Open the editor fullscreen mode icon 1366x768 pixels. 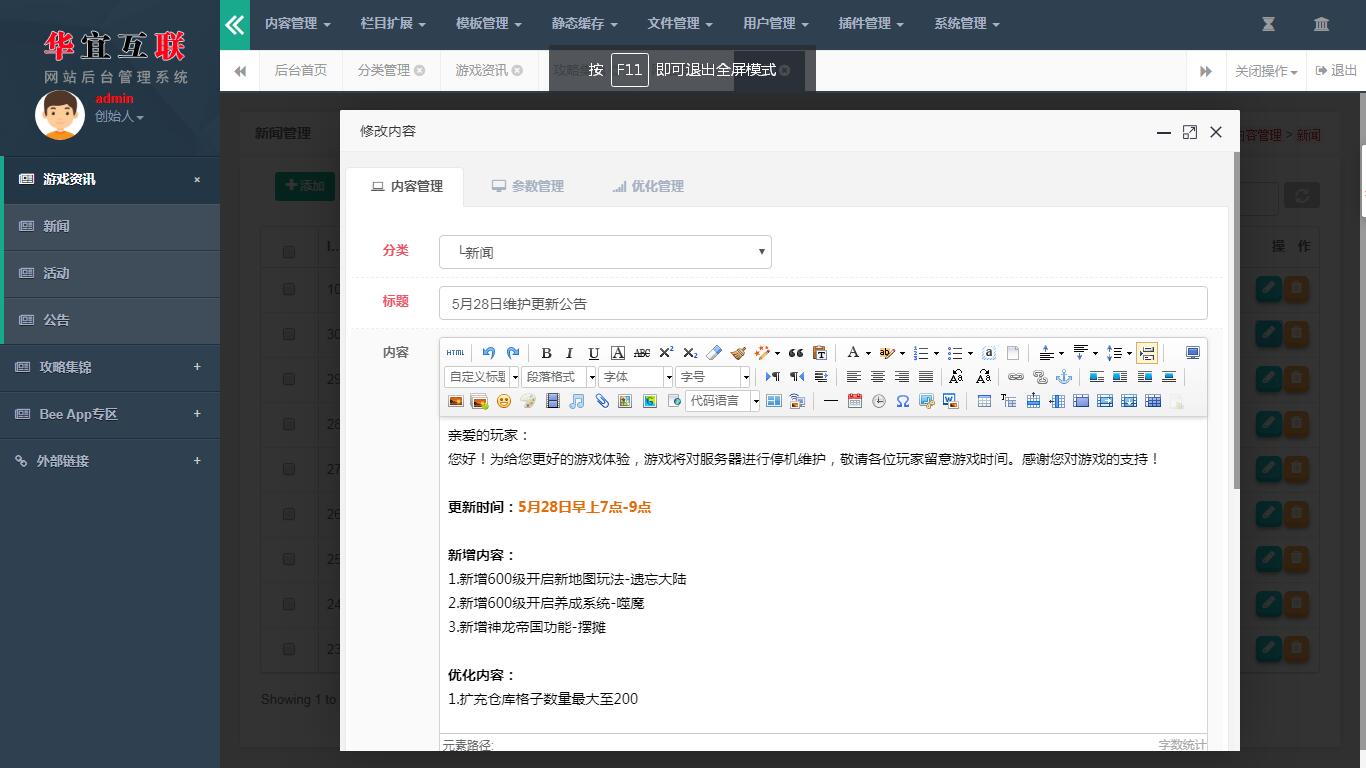1193,353
